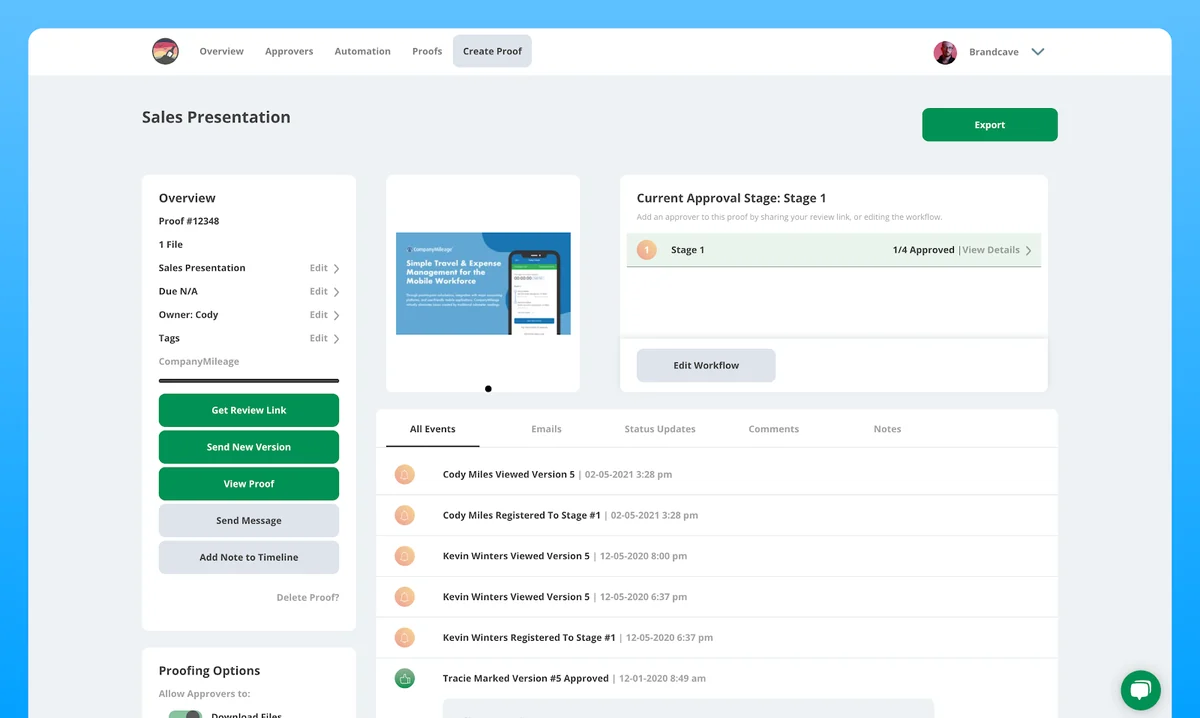The image size is (1200, 718).
Task: Click the bell icon for Cody Miles Viewed Version 5
Action: (x=404, y=474)
